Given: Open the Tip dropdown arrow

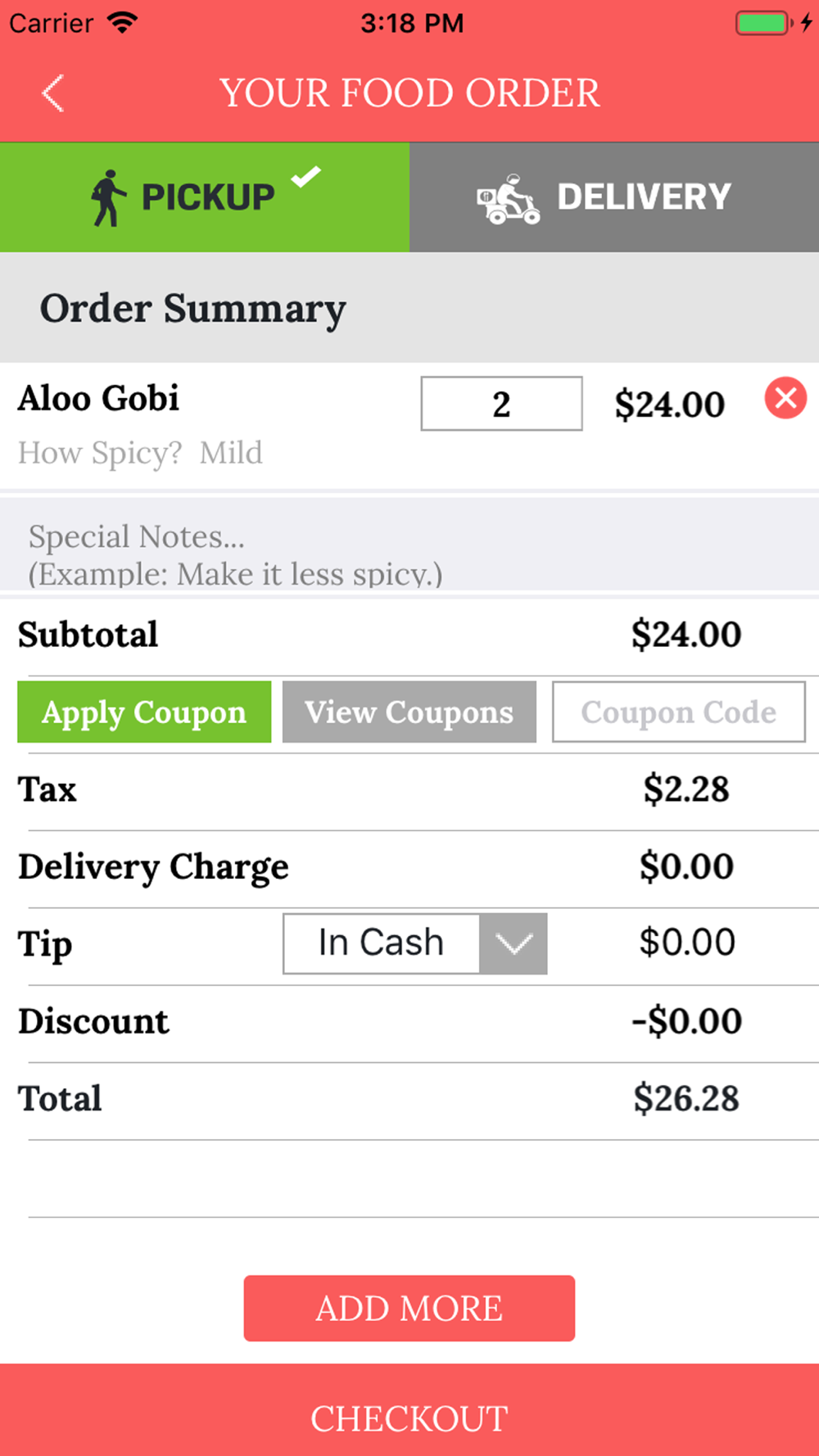Looking at the screenshot, I should coord(514,943).
